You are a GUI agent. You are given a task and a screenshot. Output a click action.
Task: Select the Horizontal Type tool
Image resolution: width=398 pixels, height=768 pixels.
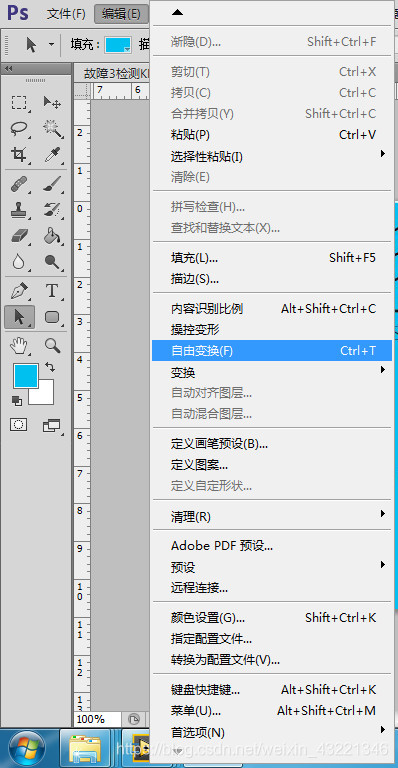pos(51,291)
